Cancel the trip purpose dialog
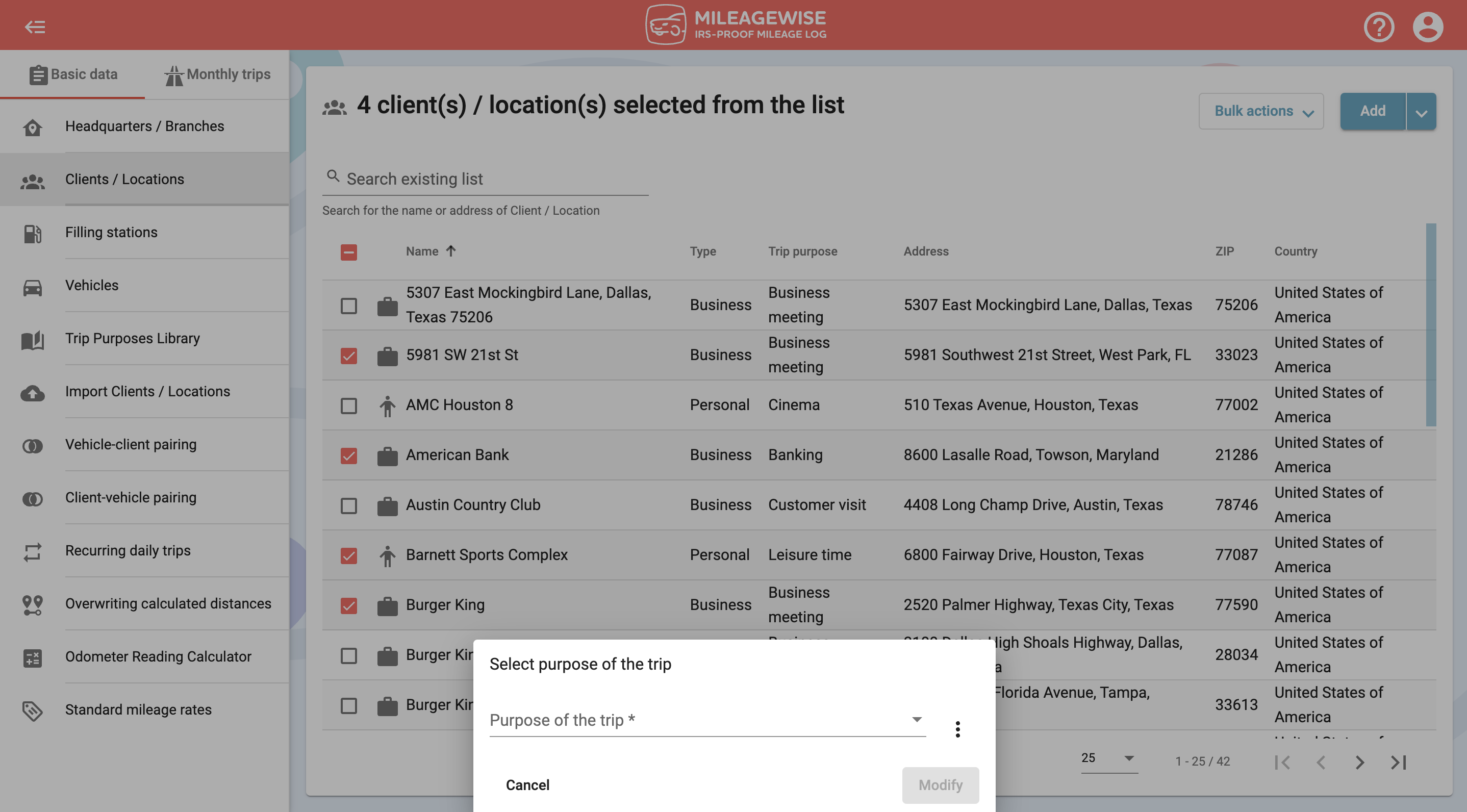Image resolution: width=1467 pixels, height=812 pixels. (x=527, y=785)
